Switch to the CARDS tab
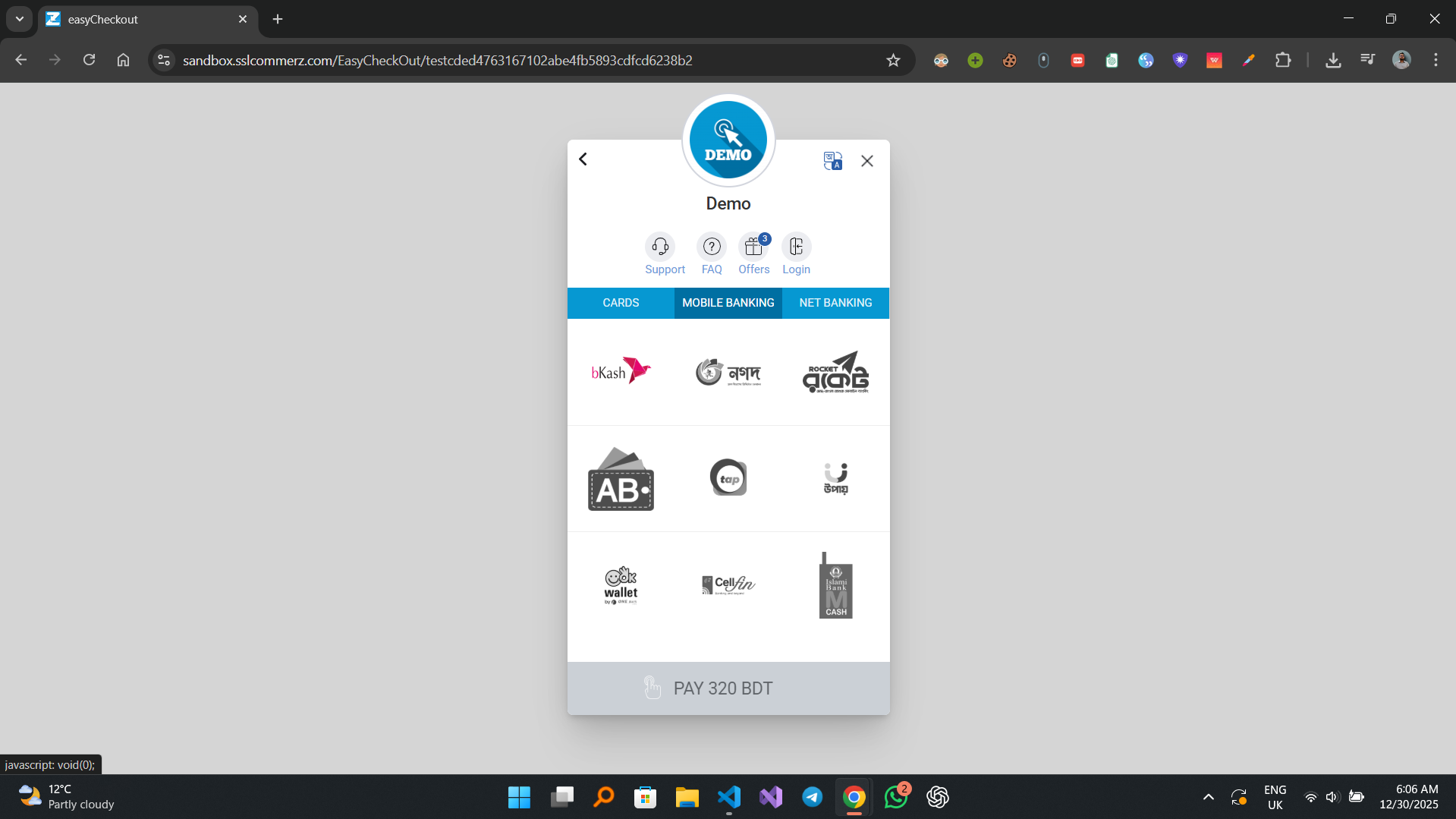This screenshot has height=819, width=1456. 620,303
